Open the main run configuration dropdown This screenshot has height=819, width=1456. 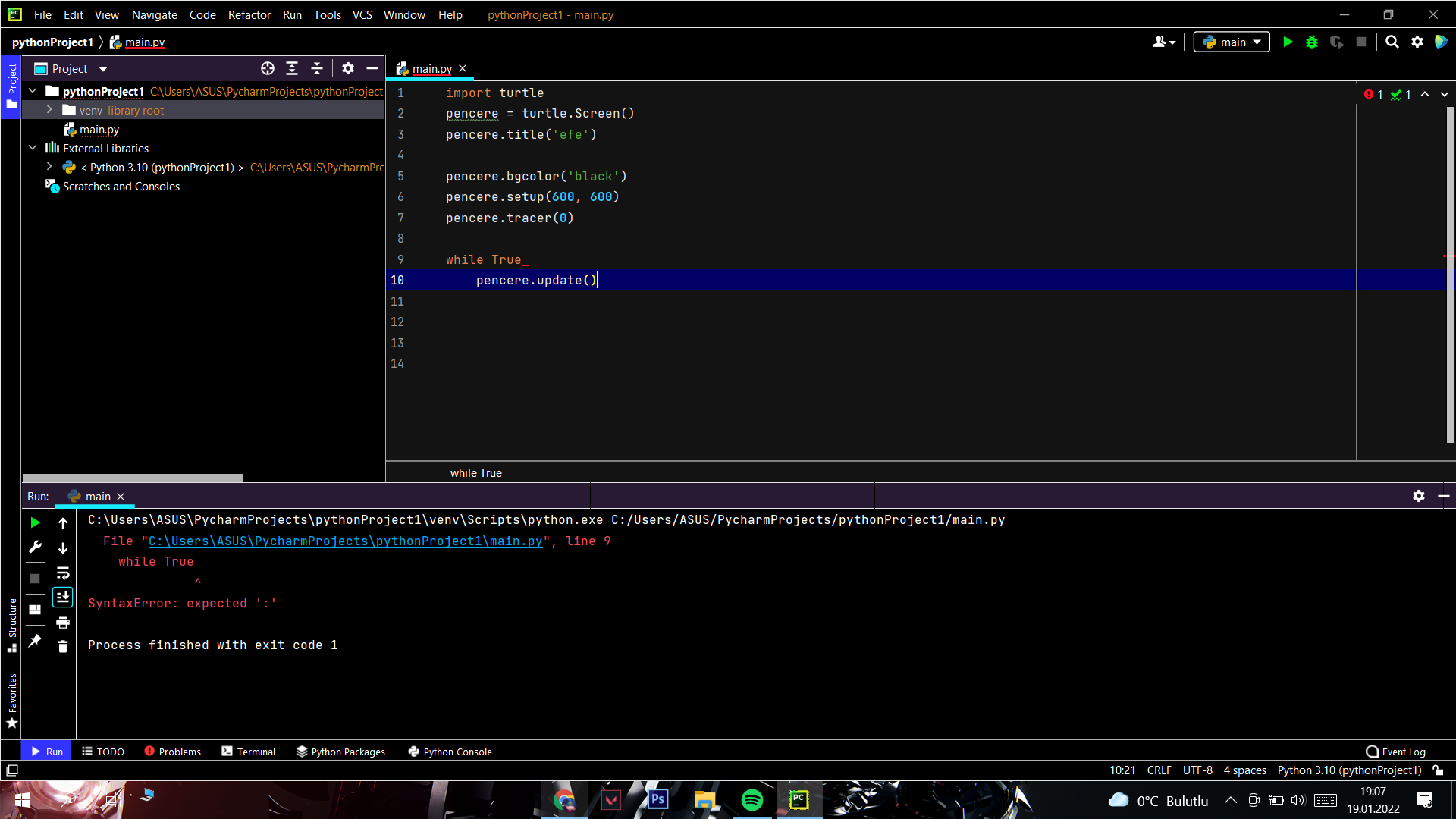point(1232,42)
